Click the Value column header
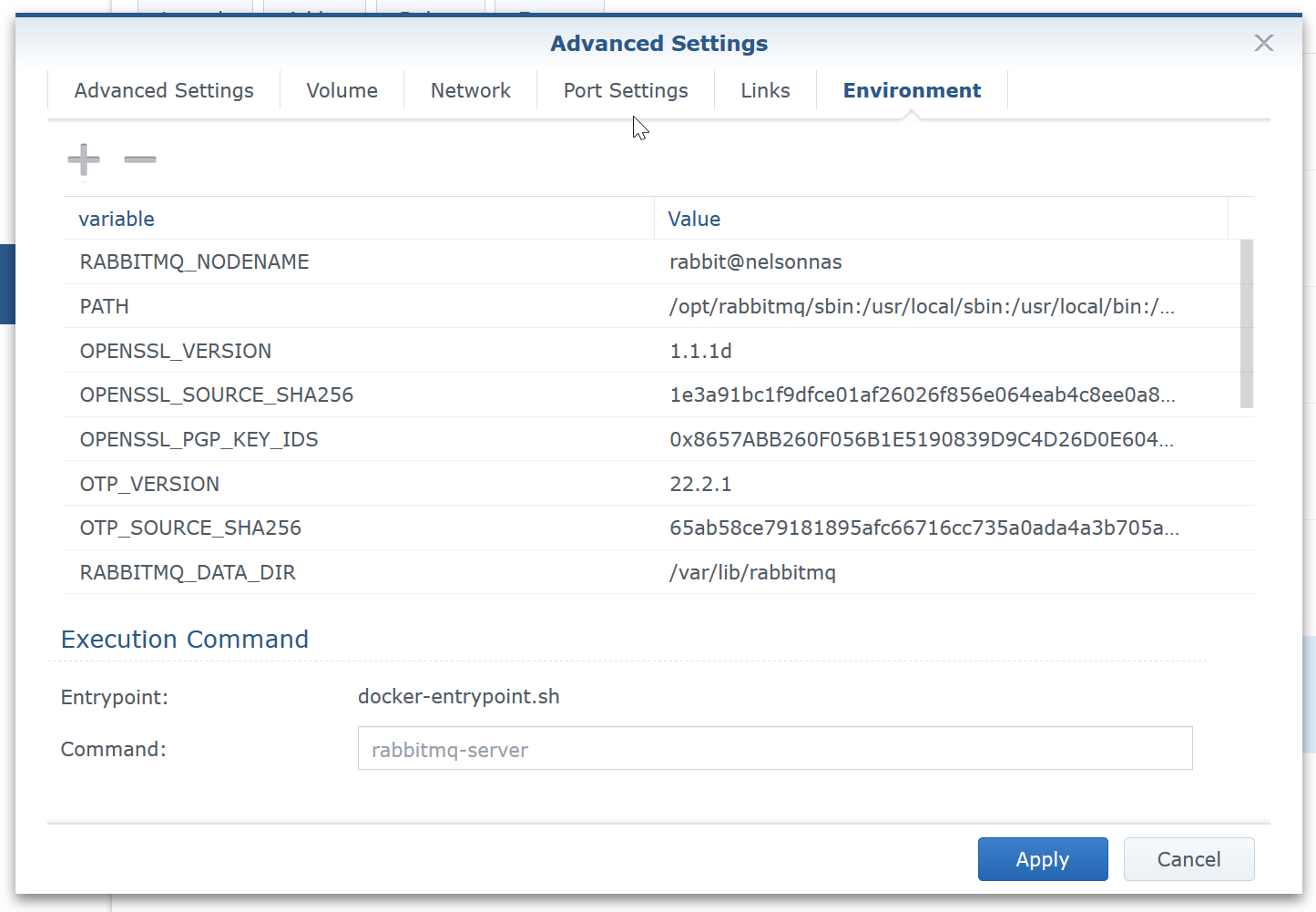This screenshot has height=912, width=1316. [x=694, y=219]
